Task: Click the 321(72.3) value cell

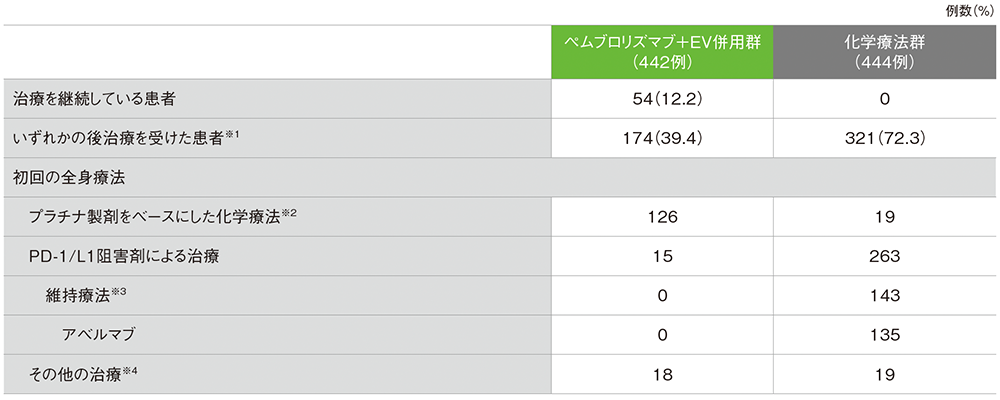Action: (x=887, y=139)
